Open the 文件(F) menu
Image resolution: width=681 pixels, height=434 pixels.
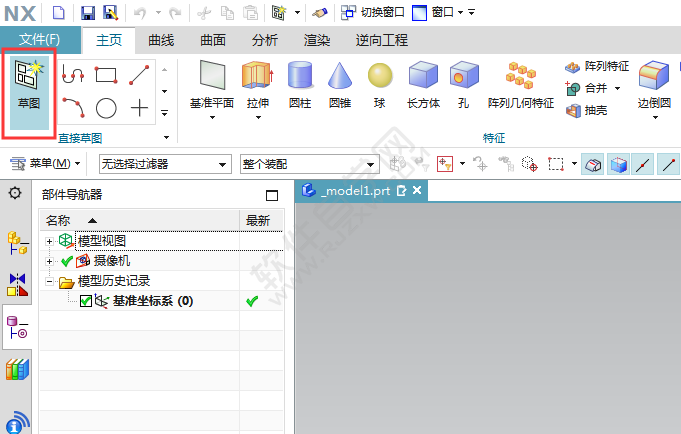coord(40,40)
